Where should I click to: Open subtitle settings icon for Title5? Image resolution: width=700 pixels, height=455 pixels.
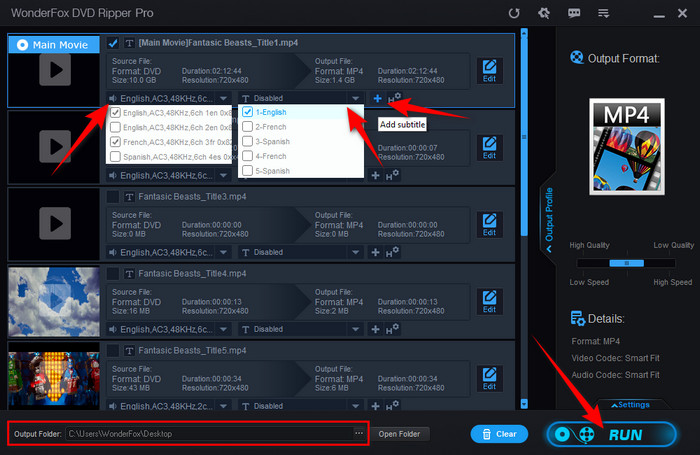392,406
